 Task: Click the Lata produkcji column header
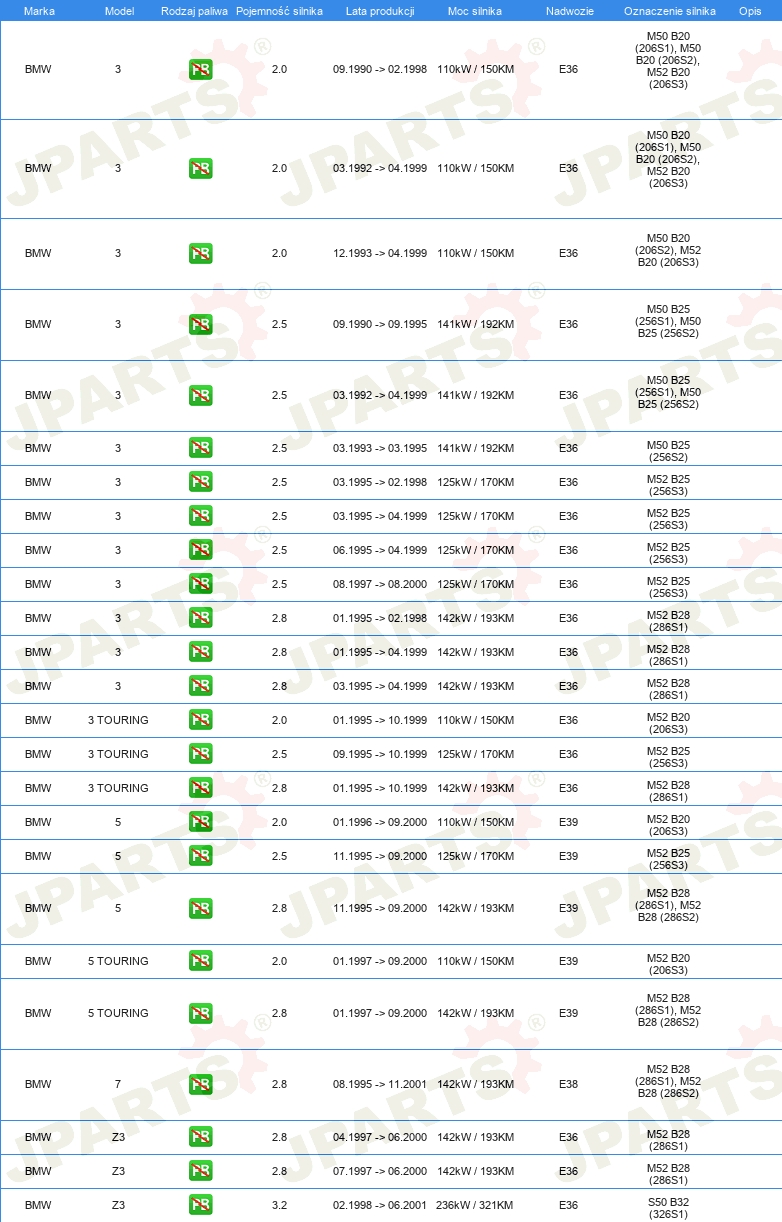click(380, 11)
